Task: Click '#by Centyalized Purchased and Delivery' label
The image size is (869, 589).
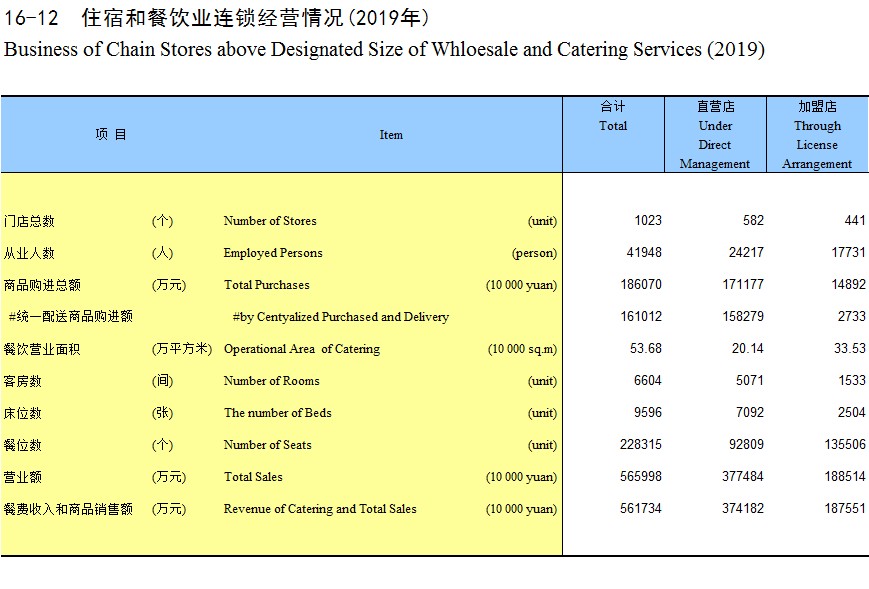Action: (x=341, y=317)
